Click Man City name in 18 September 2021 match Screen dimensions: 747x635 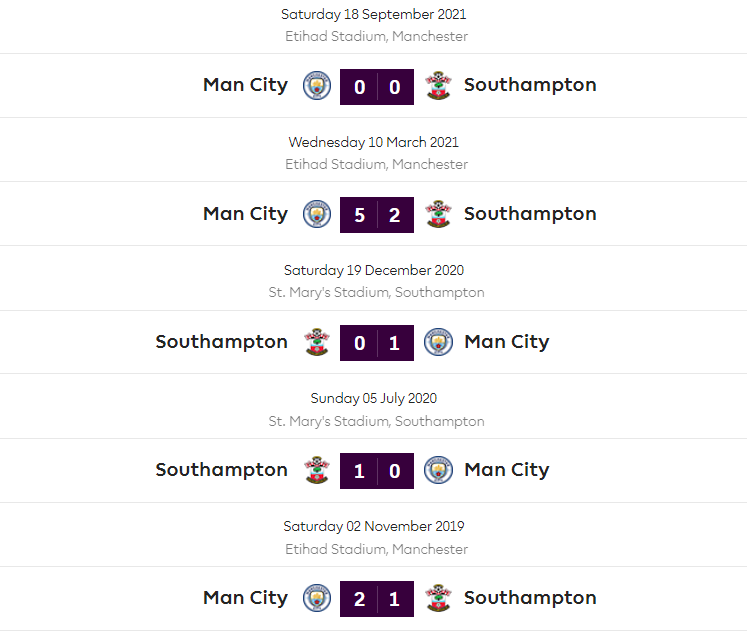(x=245, y=85)
